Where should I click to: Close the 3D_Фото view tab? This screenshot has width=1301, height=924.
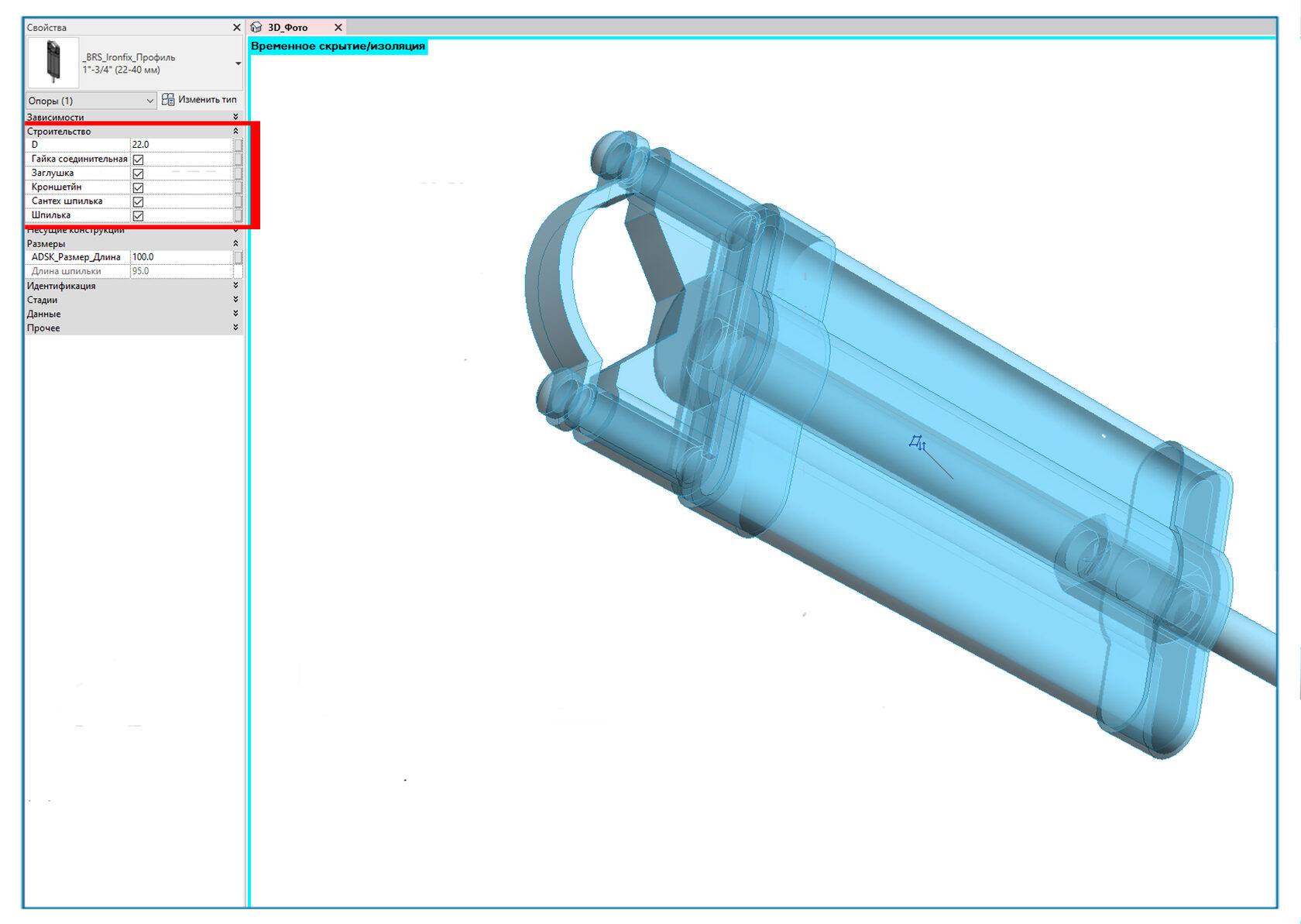coord(338,27)
